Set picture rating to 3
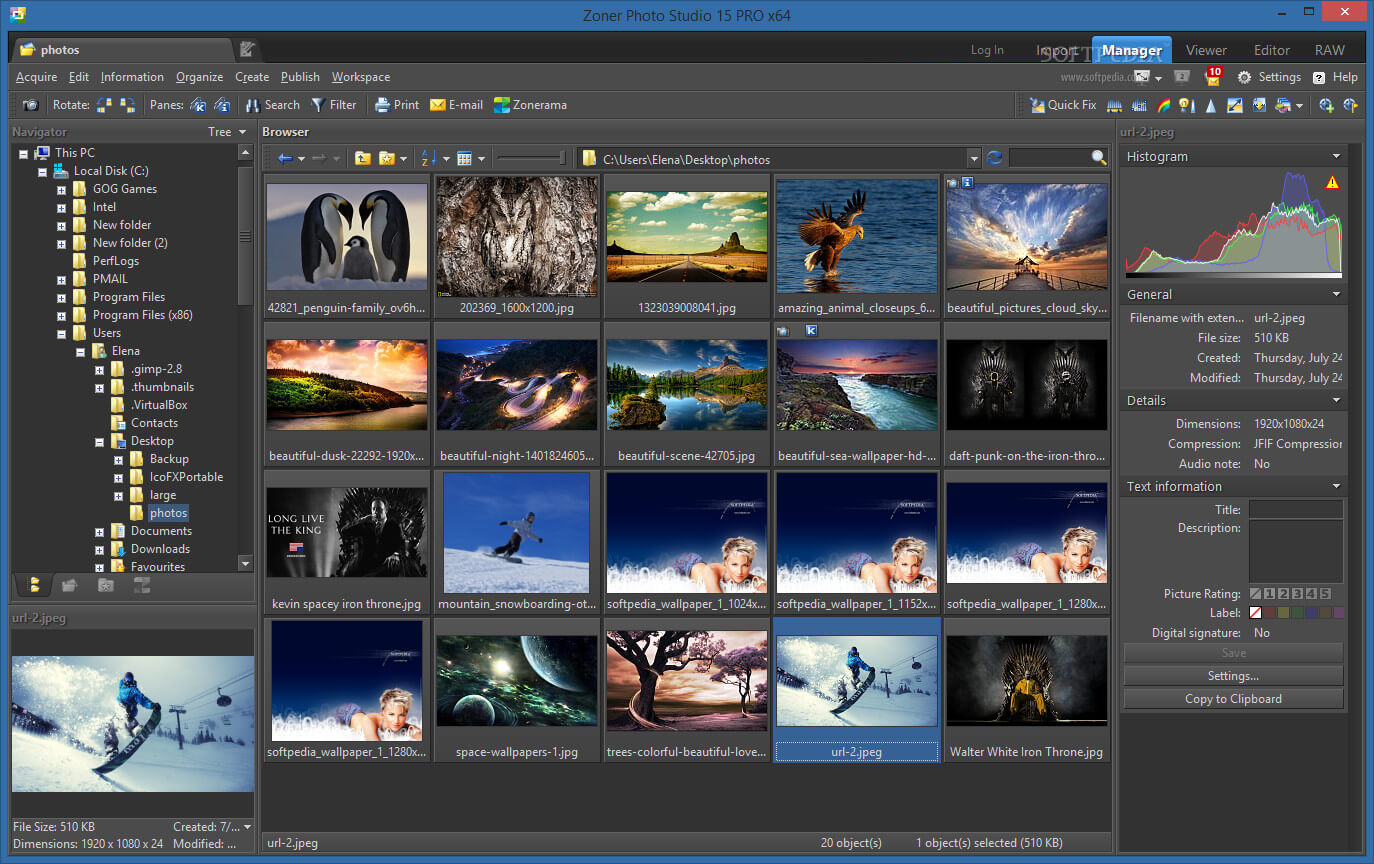This screenshot has width=1374, height=864. pos(1297,594)
